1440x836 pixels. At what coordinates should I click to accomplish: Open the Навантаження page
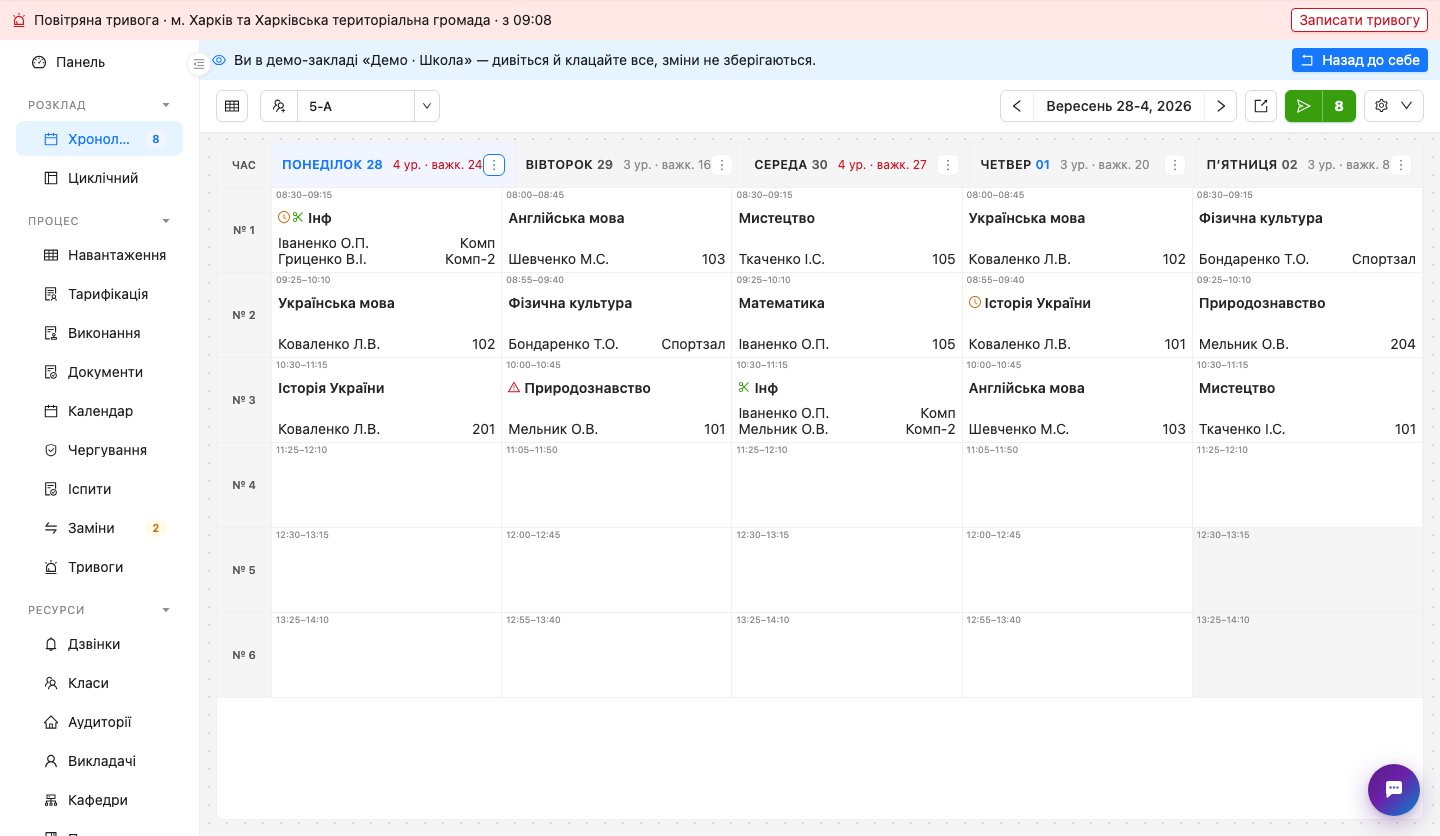click(x=99, y=255)
